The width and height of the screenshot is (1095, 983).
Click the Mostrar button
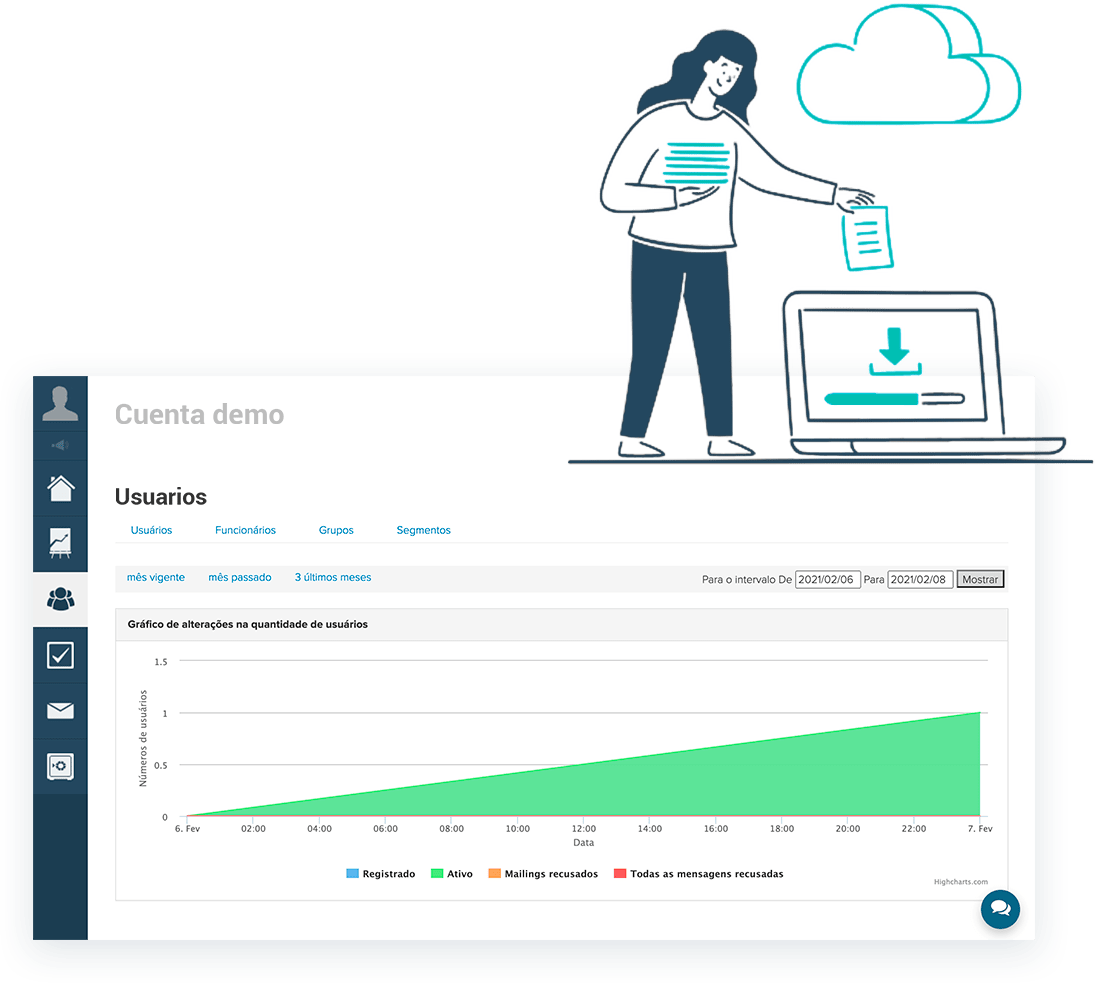980,579
